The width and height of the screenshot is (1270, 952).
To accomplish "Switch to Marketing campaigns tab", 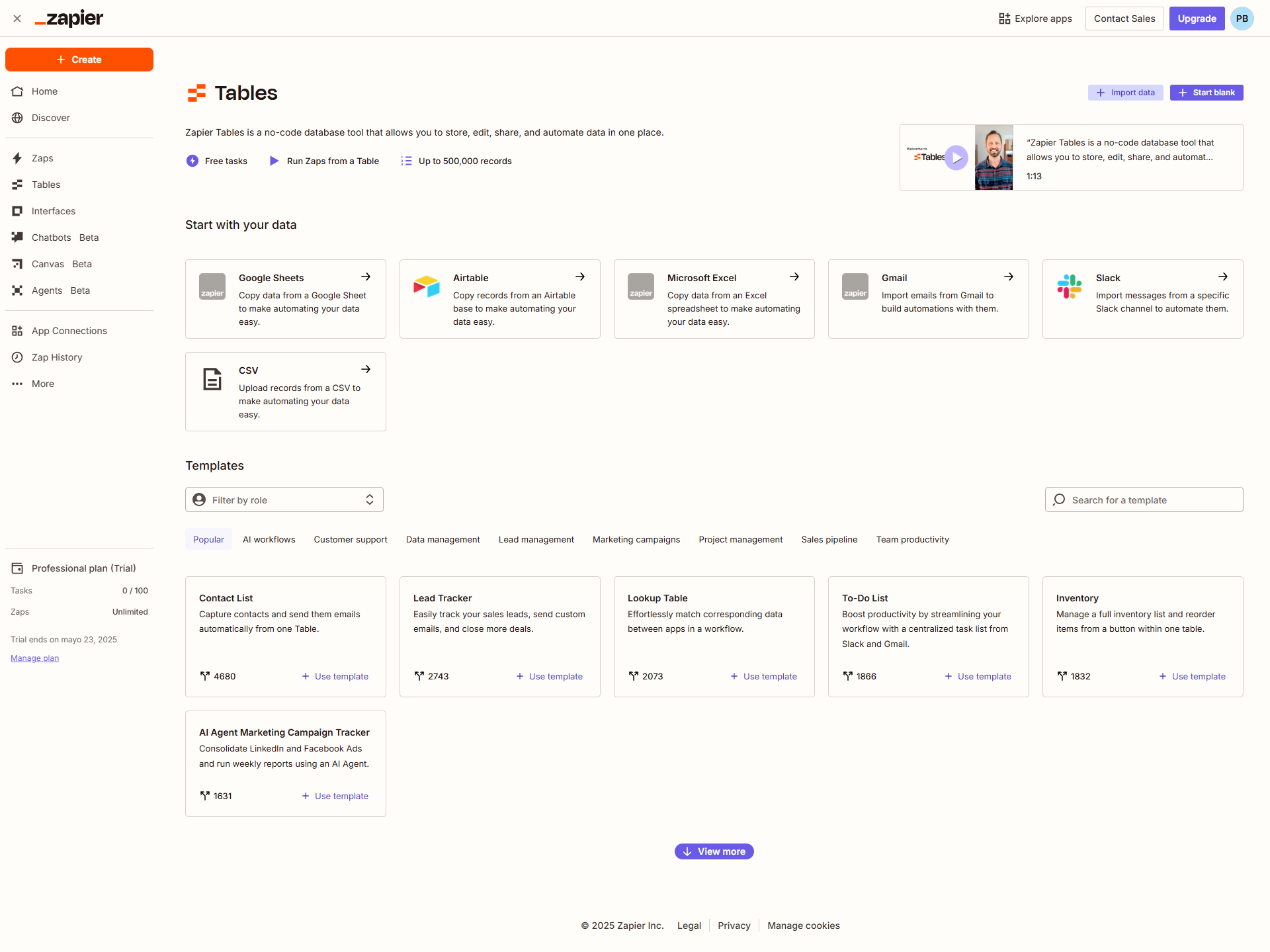I will coord(636,539).
